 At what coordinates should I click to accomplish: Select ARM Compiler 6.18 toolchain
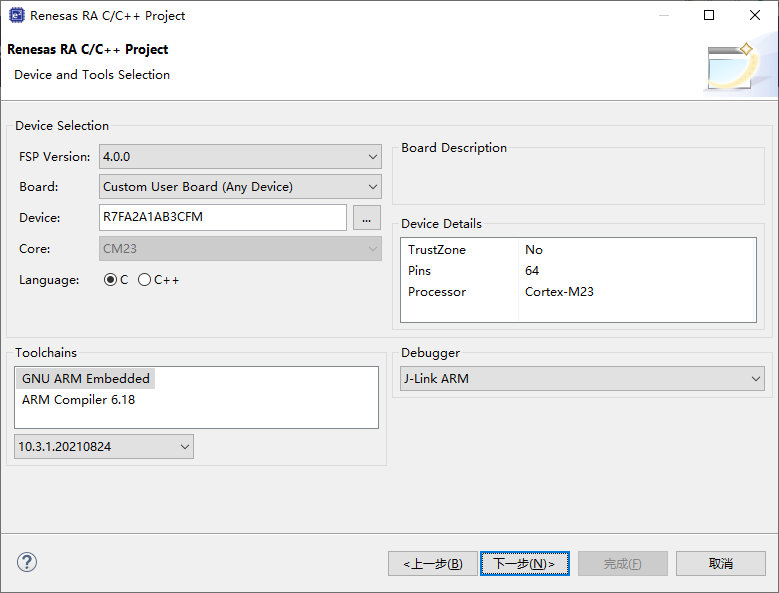(x=78, y=400)
